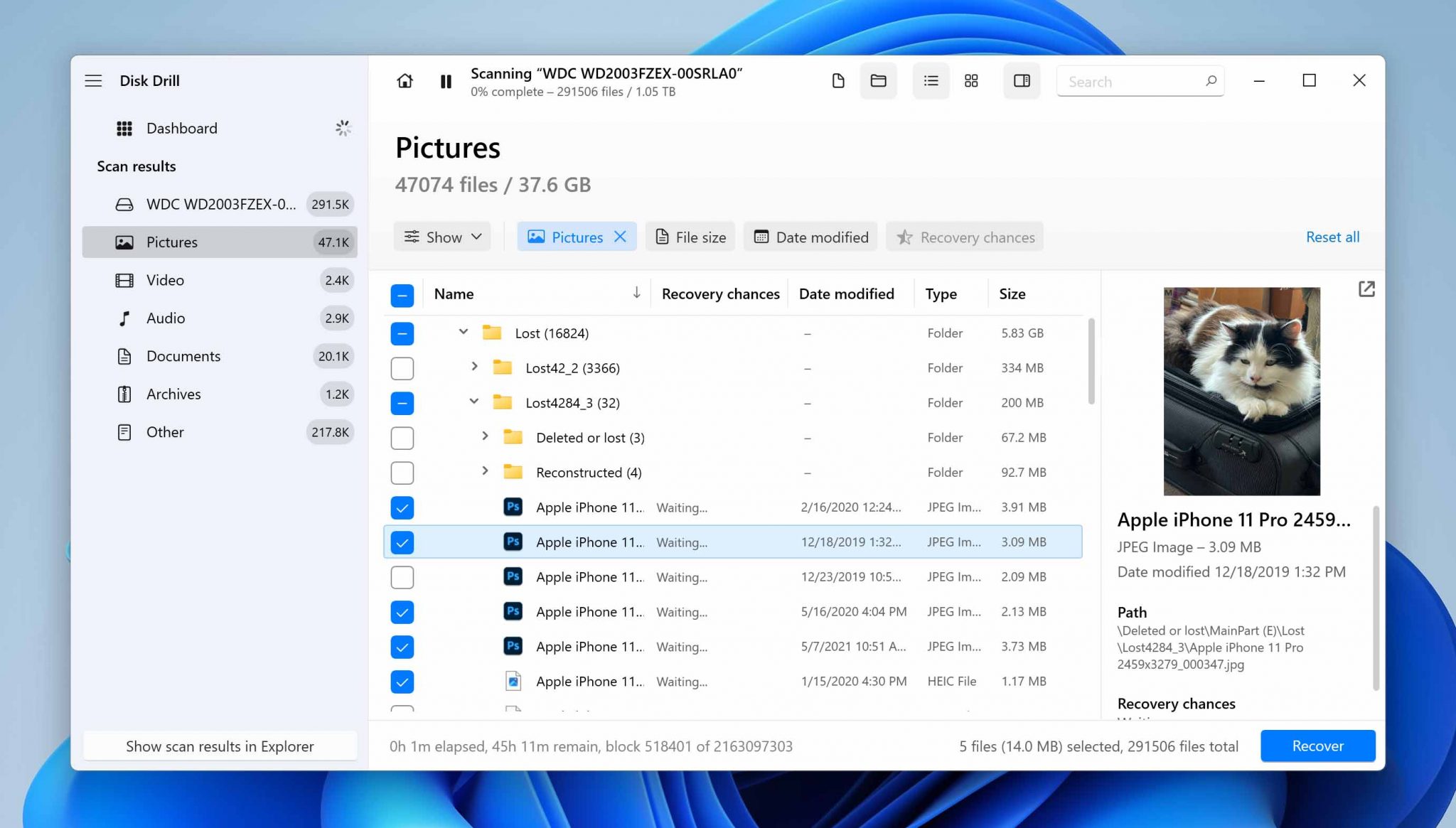1456x828 pixels.
Task: Toggle the preview panel icon
Action: point(1022,81)
